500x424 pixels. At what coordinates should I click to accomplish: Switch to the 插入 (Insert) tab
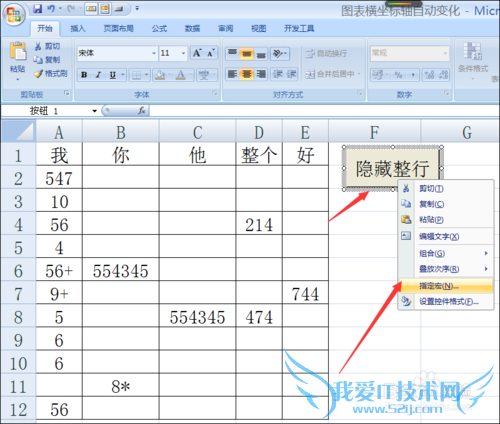[x=78, y=29]
